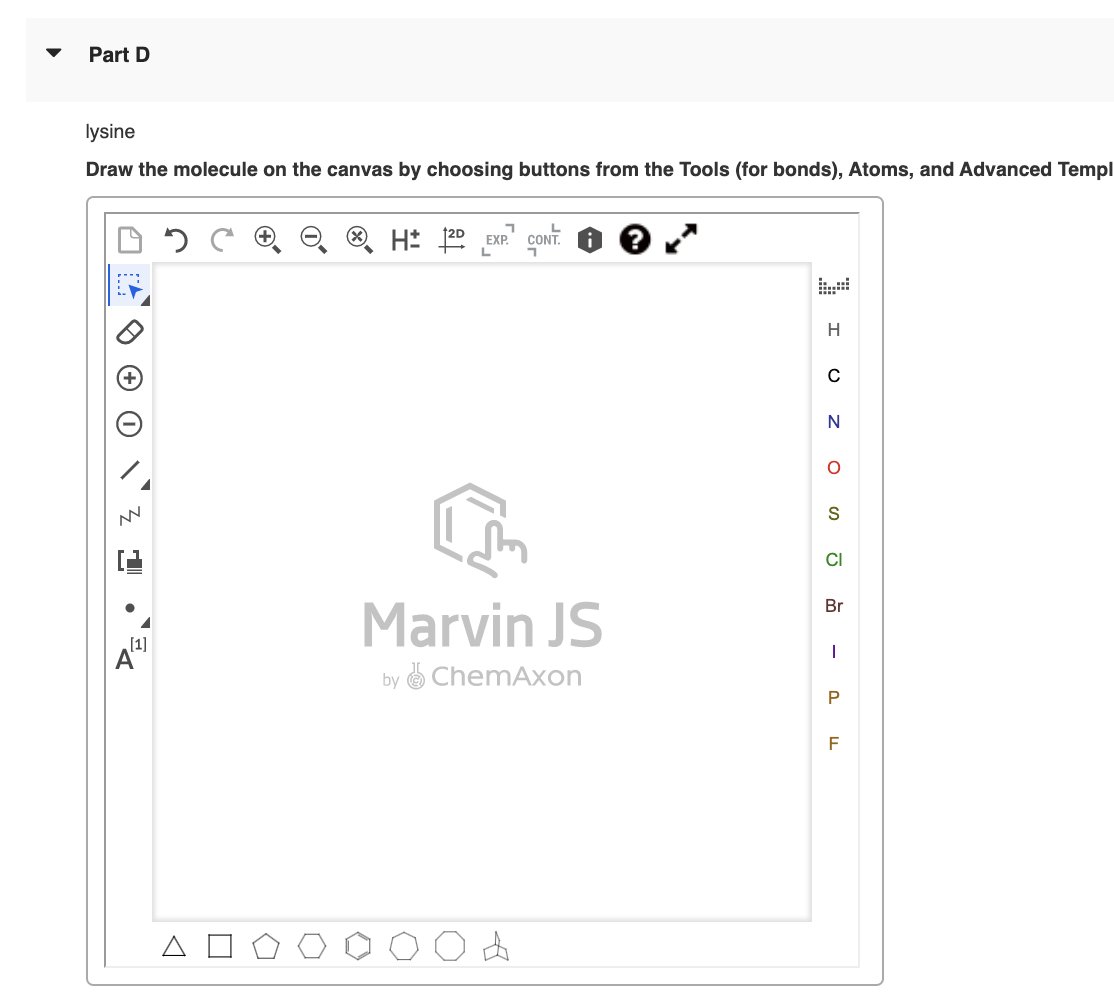
Task: Pick the fluorine atom F
Action: [x=834, y=744]
